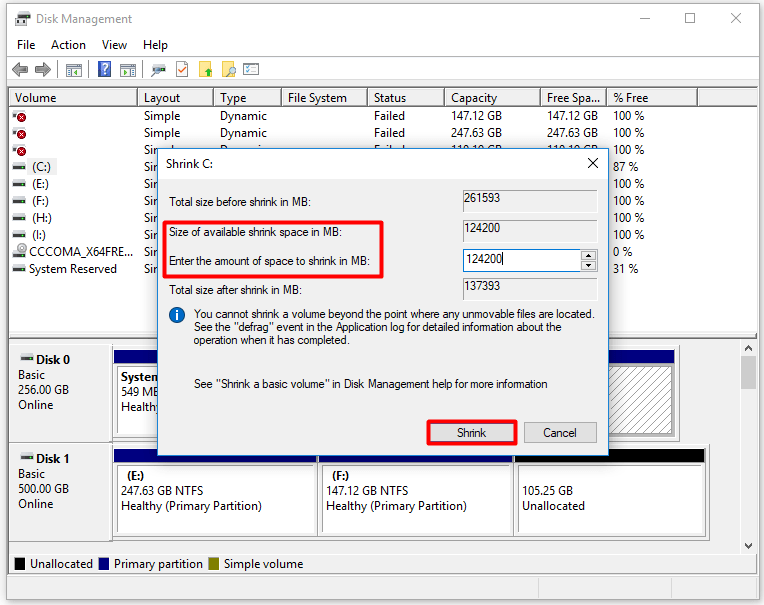Click the shrink amount input field
The width and height of the screenshot is (764, 605).
(x=521, y=260)
